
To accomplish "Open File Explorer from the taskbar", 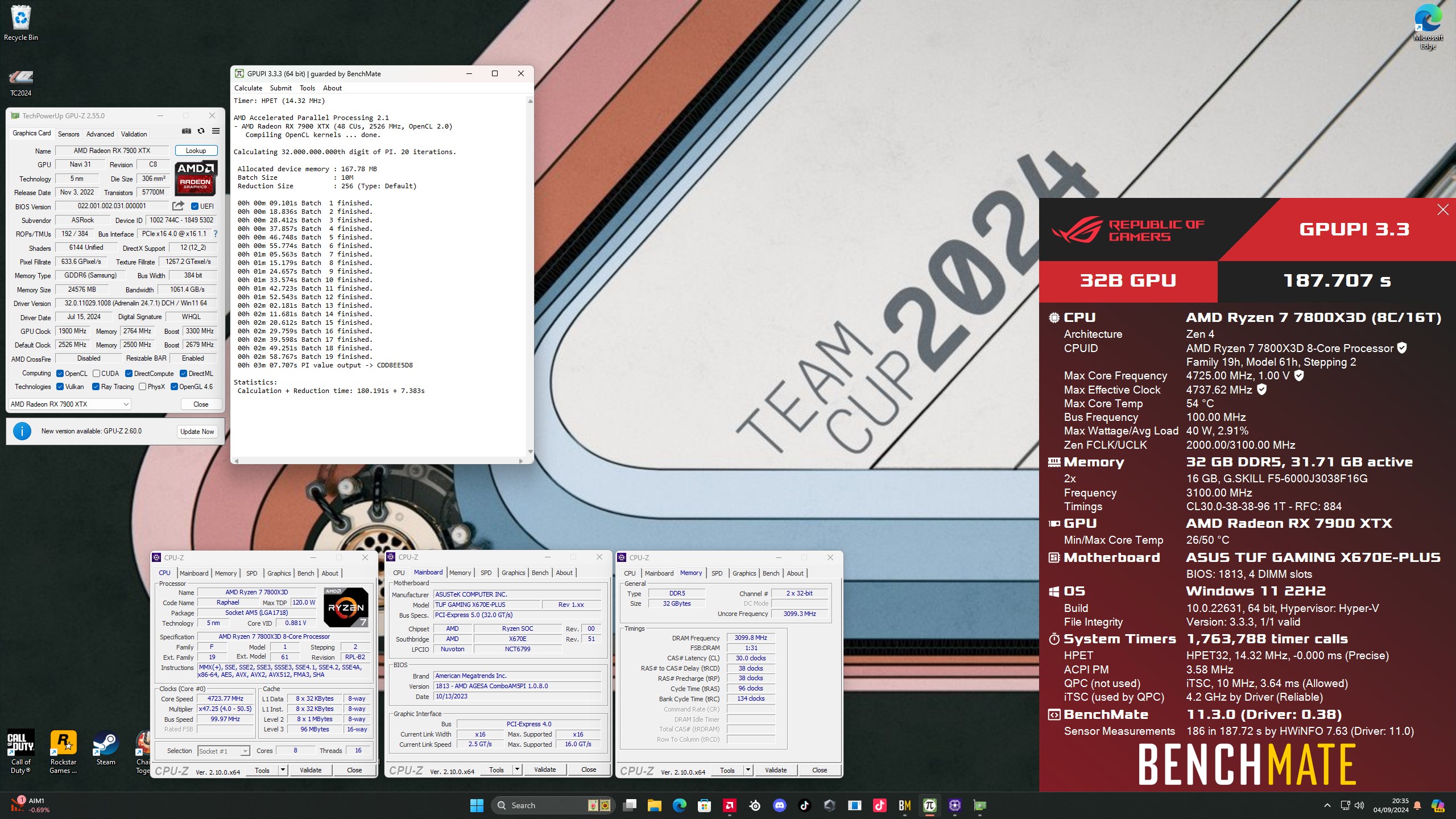I will (x=654, y=805).
